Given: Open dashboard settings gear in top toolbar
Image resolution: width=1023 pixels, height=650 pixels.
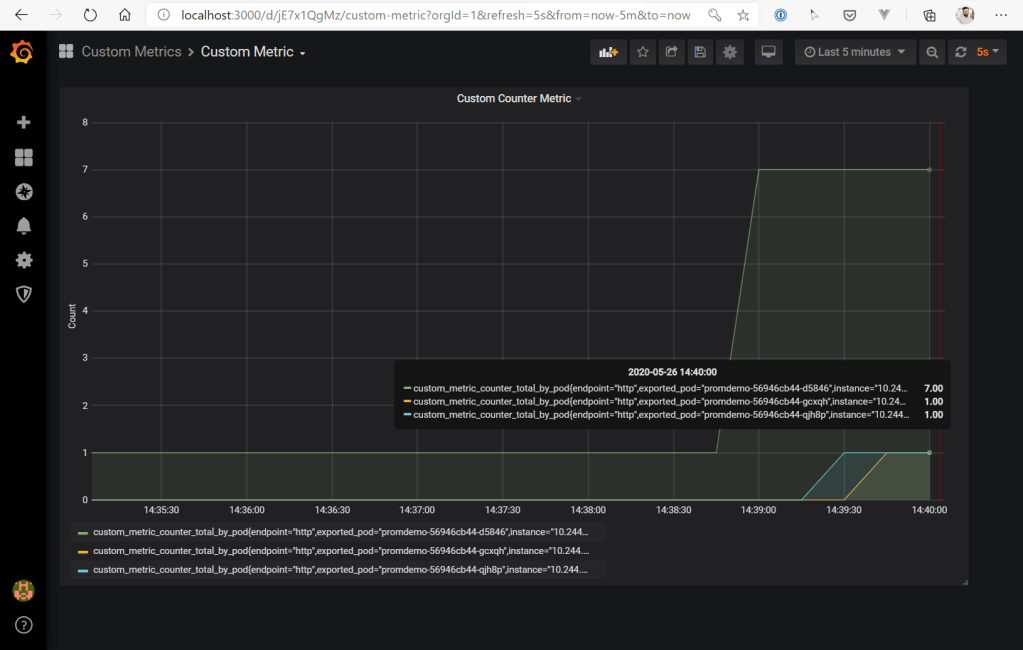Looking at the screenshot, I should [730, 52].
